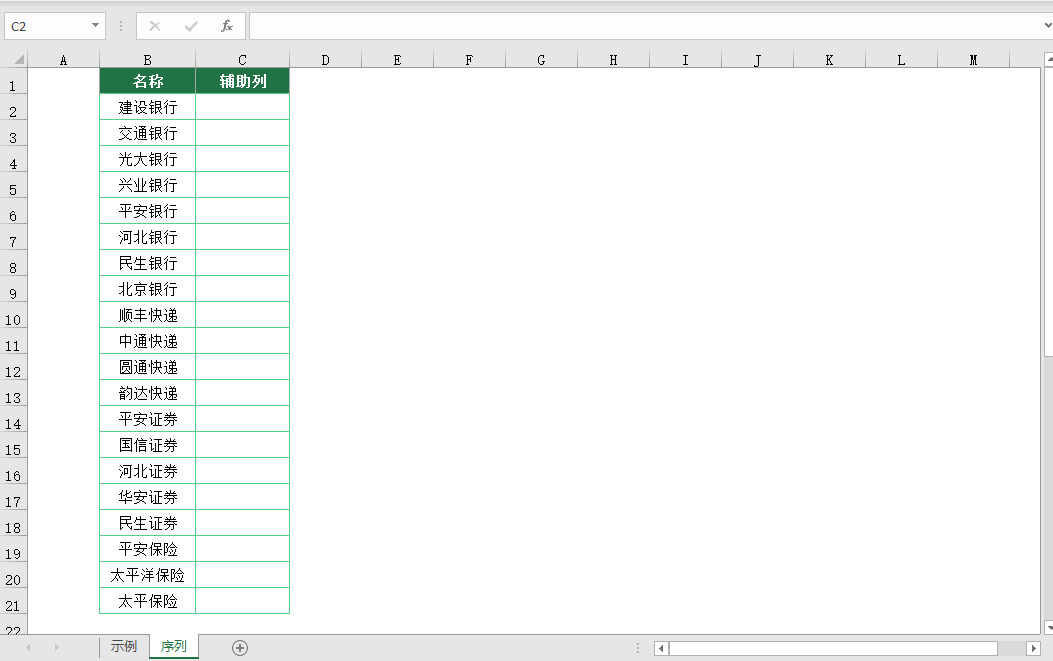Select row 10 header
Screen dimensions: 1053x661
[13, 315]
